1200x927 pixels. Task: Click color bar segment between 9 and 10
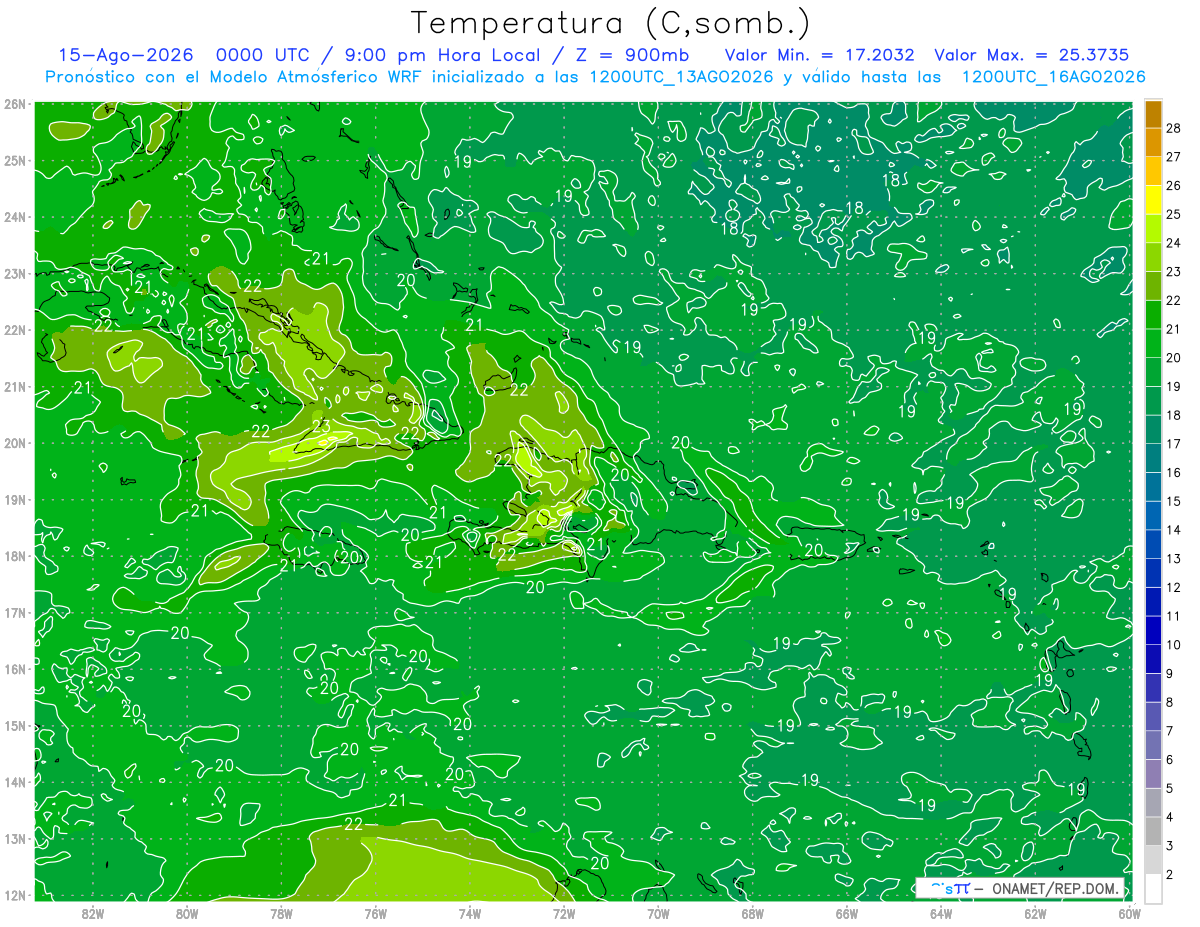[x=1153, y=659]
